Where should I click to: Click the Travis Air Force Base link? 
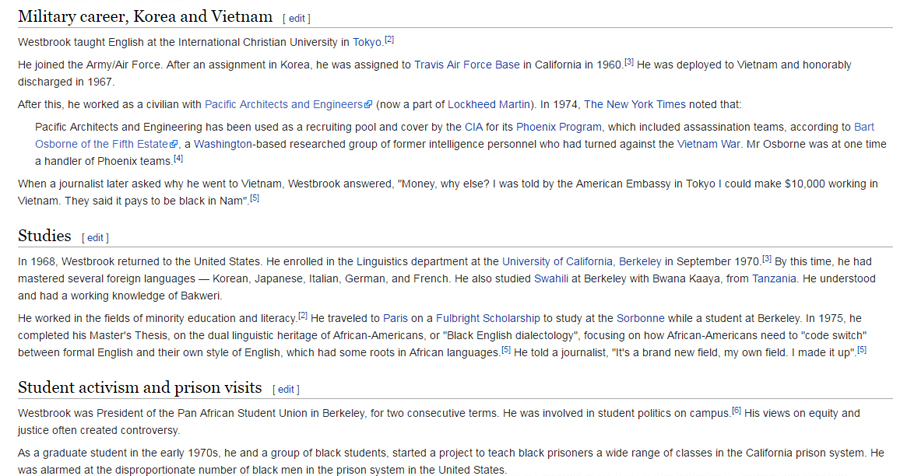tap(467, 65)
